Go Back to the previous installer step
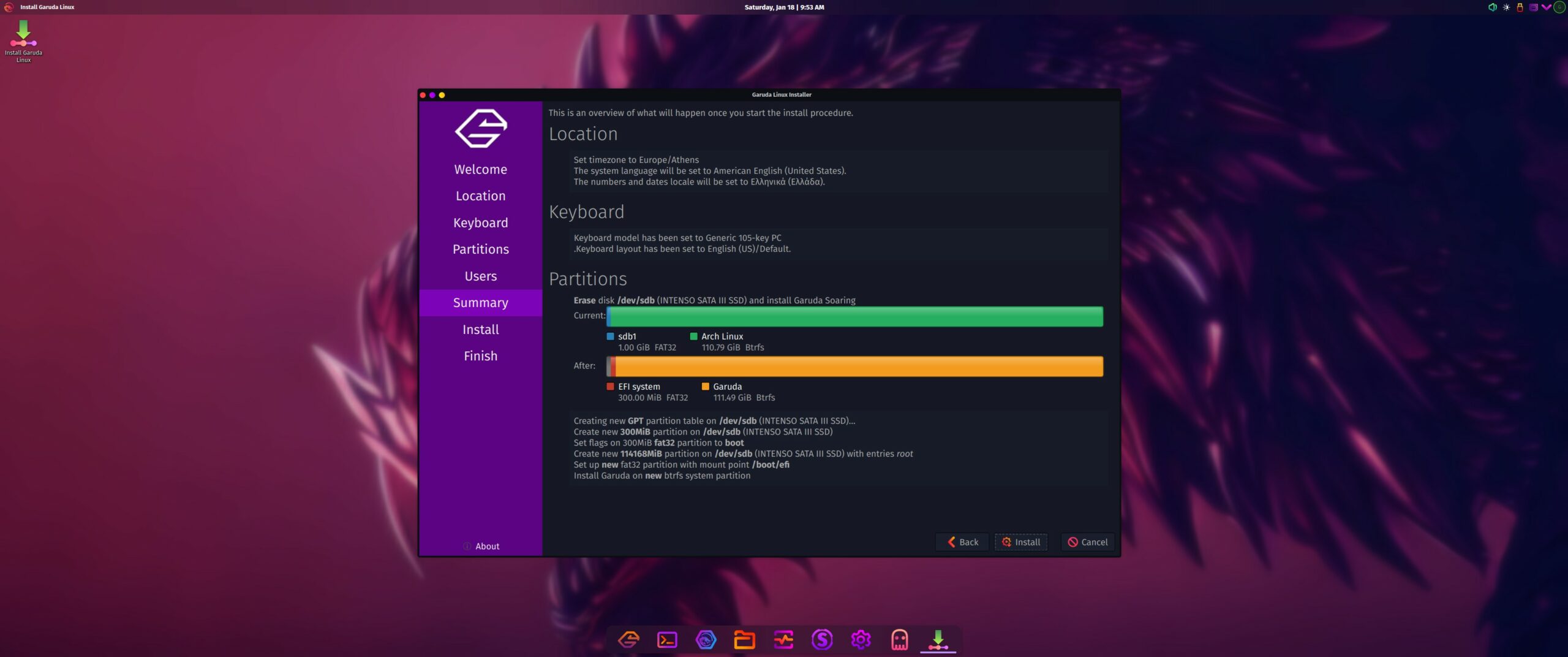This screenshot has height=657, width=1568. tap(962, 542)
